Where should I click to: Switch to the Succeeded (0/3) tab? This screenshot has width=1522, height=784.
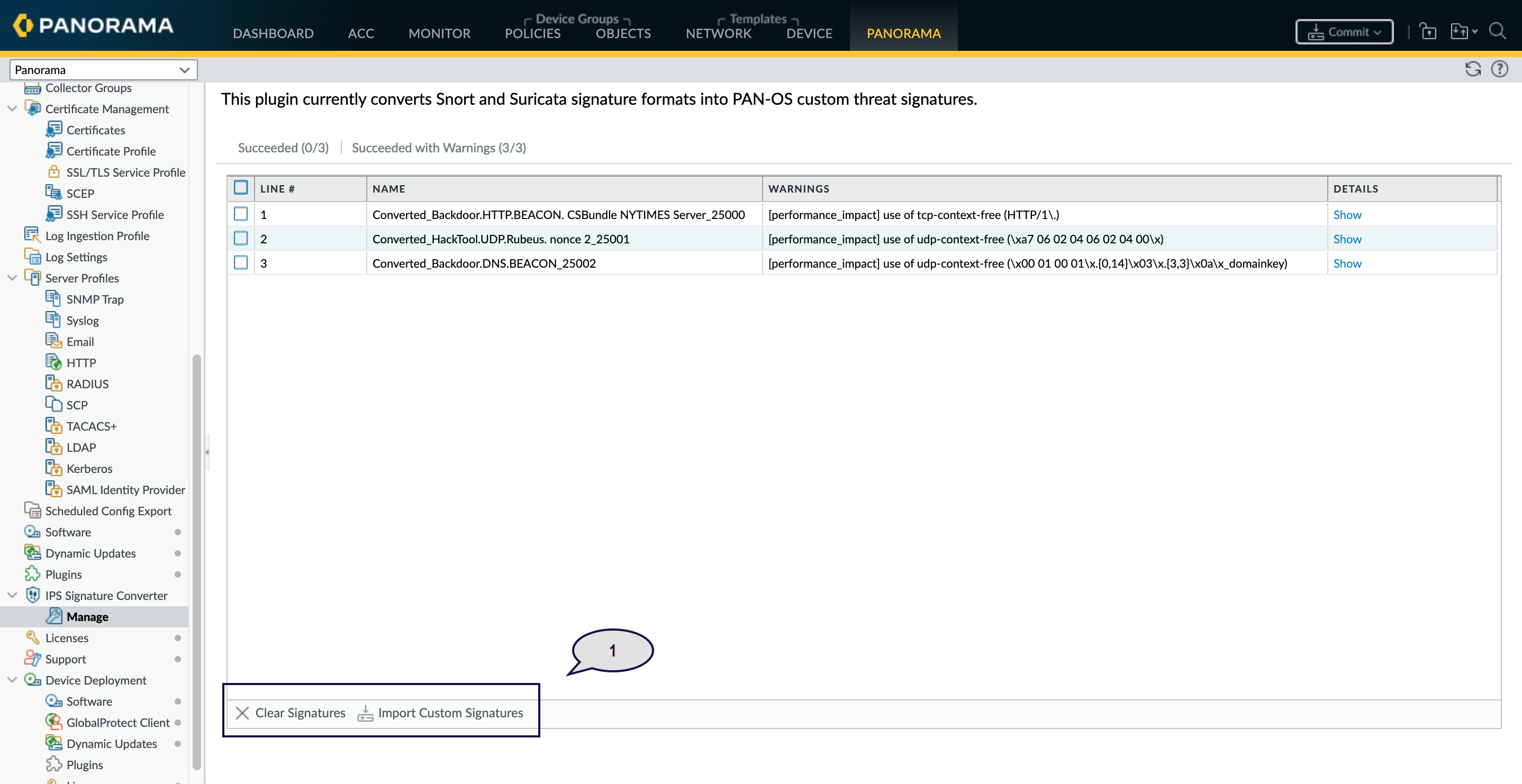click(283, 148)
